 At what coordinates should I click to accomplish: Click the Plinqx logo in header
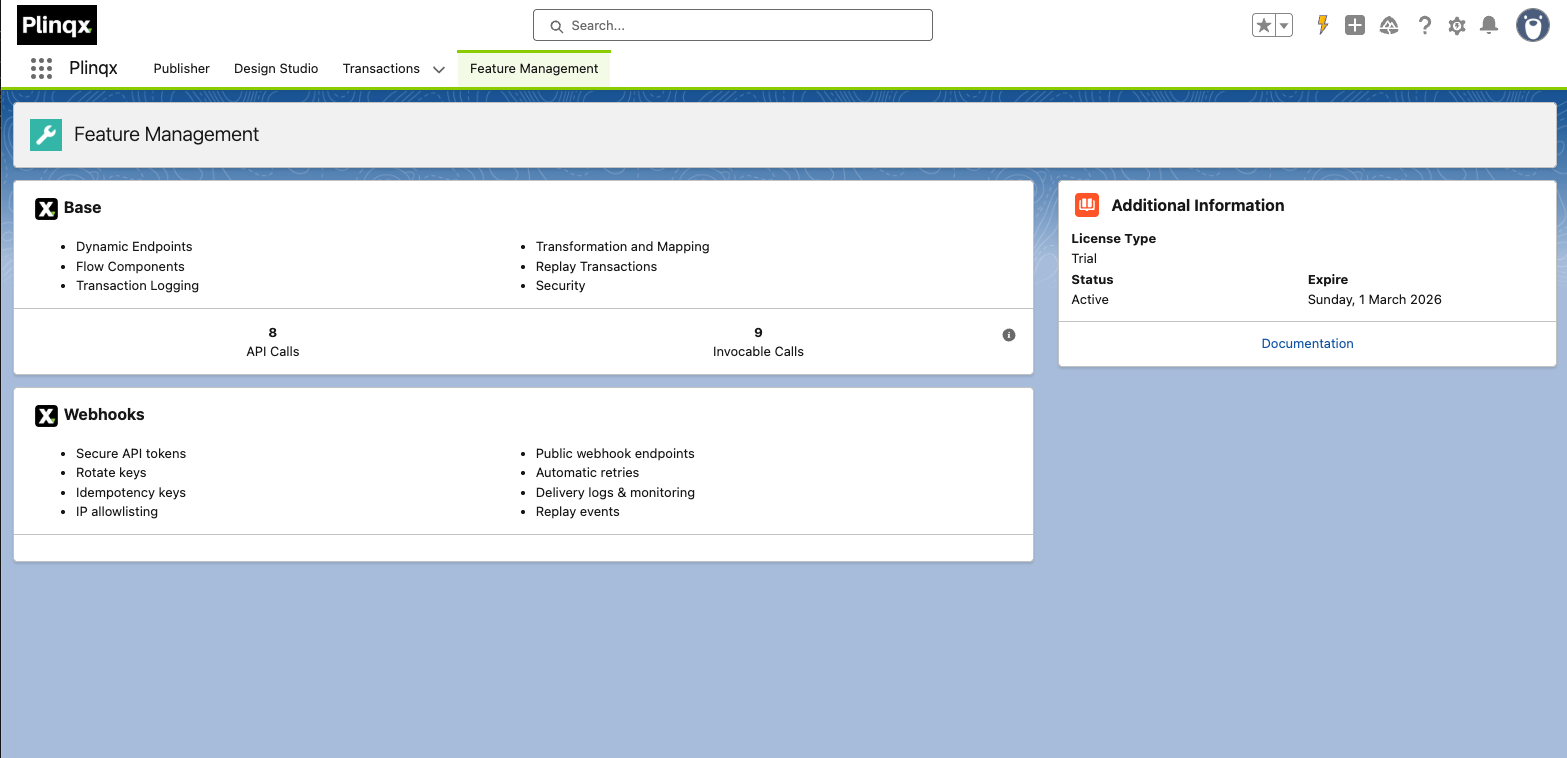pos(57,25)
